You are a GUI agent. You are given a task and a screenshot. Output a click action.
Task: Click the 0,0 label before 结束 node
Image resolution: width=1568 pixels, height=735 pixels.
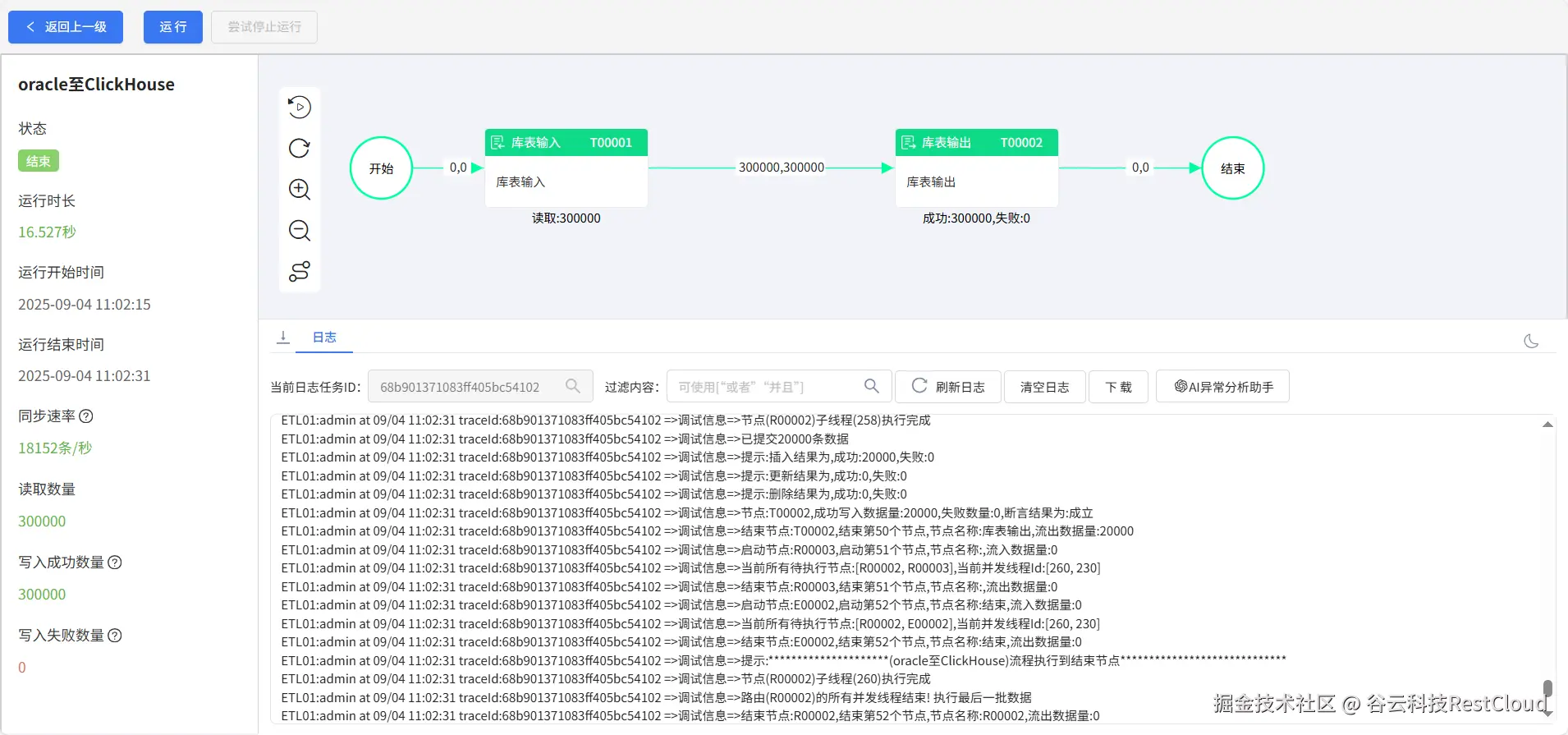1140,168
